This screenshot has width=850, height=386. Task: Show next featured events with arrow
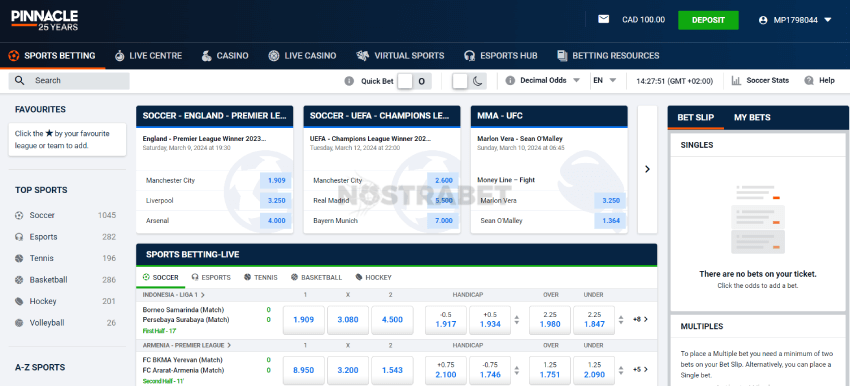[x=647, y=169]
